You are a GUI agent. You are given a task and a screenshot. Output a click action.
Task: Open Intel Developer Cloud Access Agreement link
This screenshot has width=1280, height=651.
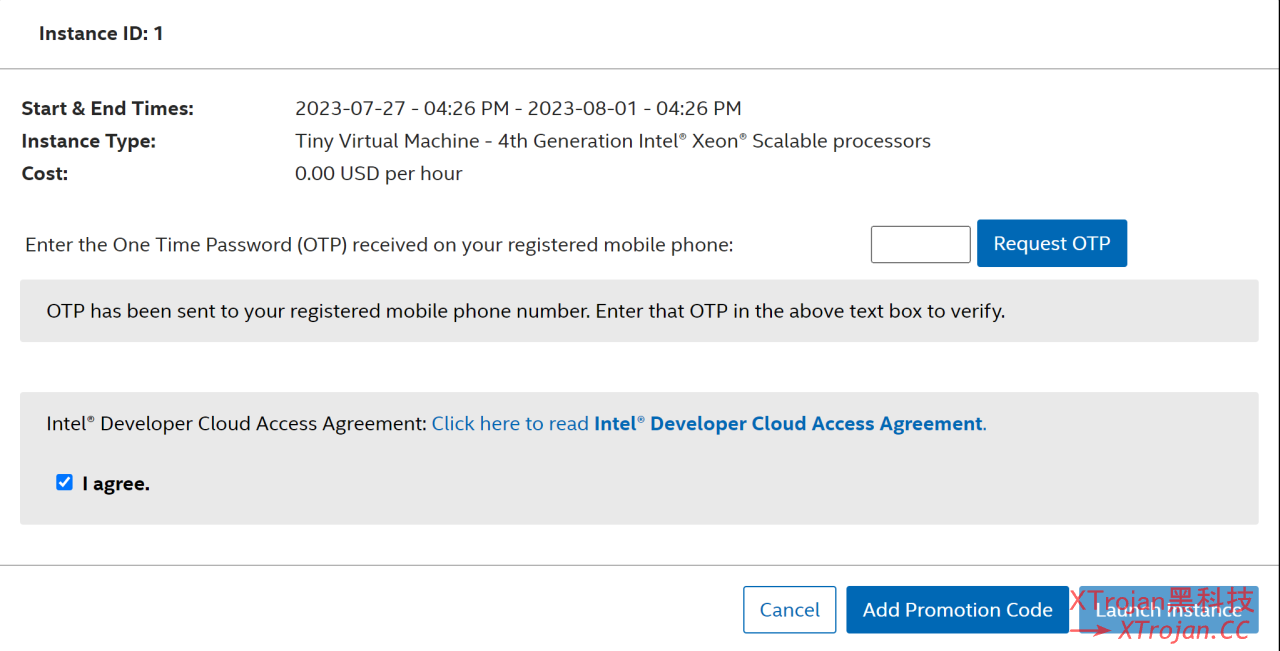(709, 424)
